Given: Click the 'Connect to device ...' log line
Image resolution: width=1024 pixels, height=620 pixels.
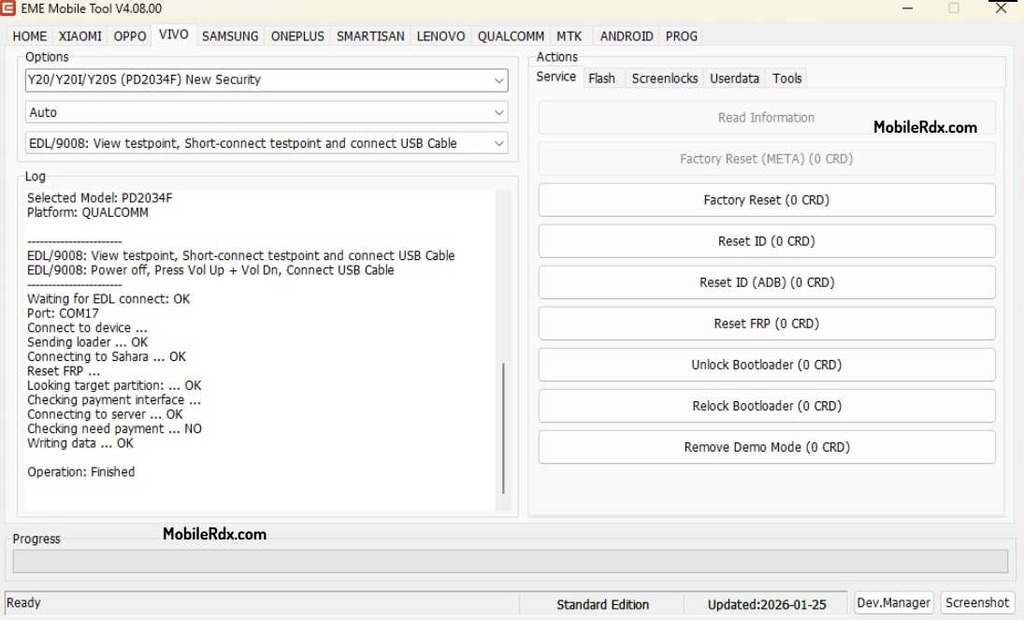Looking at the screenshot, I should 87,328.
